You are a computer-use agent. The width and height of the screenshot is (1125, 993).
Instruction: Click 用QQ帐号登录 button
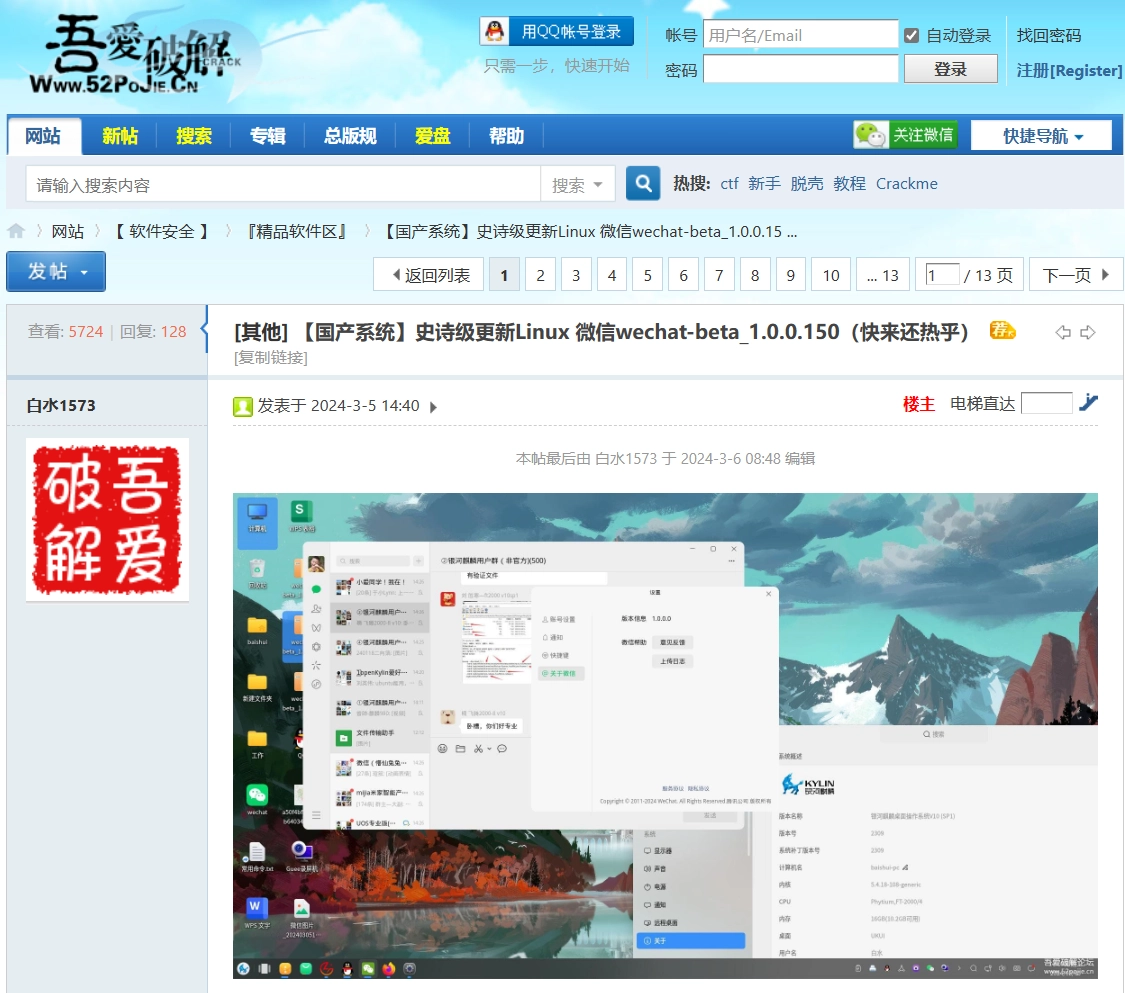(557, 32)
